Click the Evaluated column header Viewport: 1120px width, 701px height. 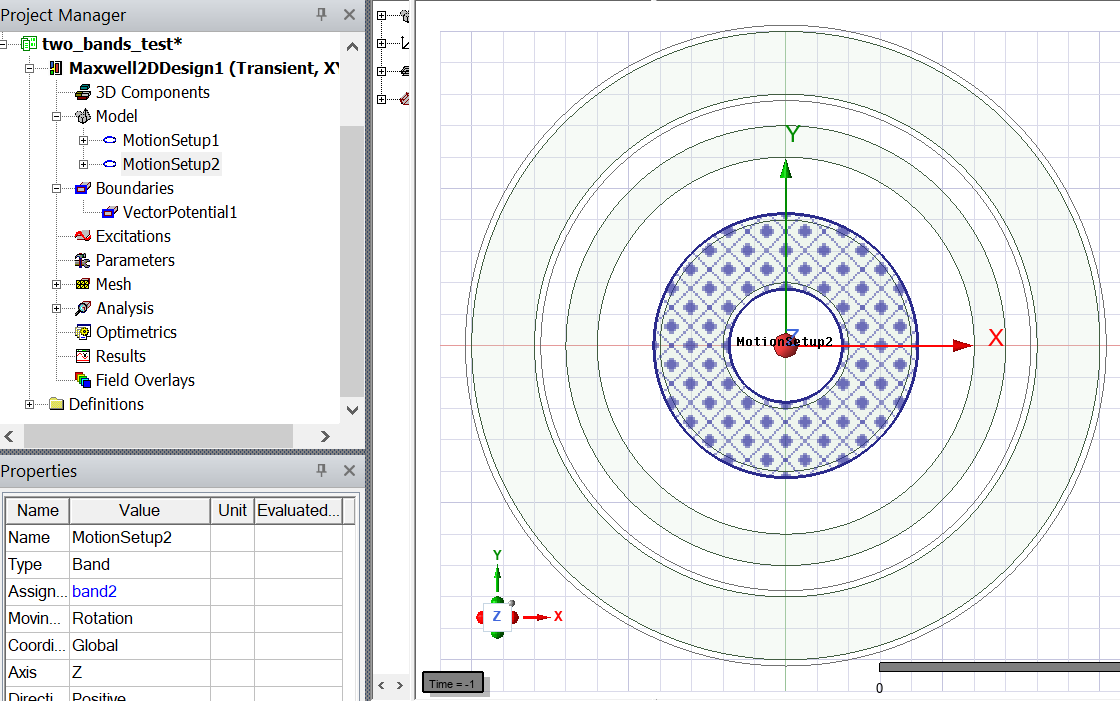point(298,510)
